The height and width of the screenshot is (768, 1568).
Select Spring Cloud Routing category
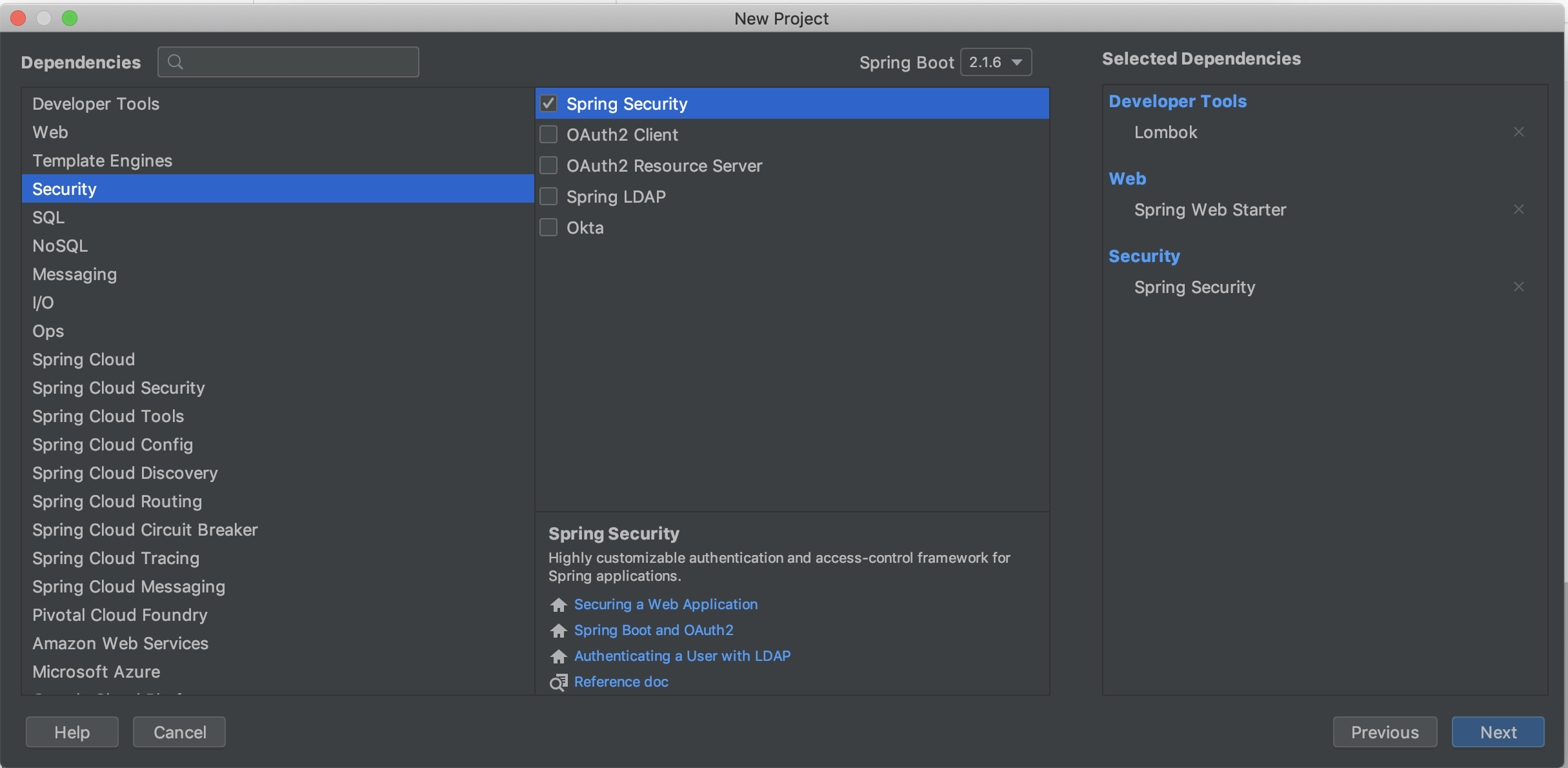pos(277,501)
